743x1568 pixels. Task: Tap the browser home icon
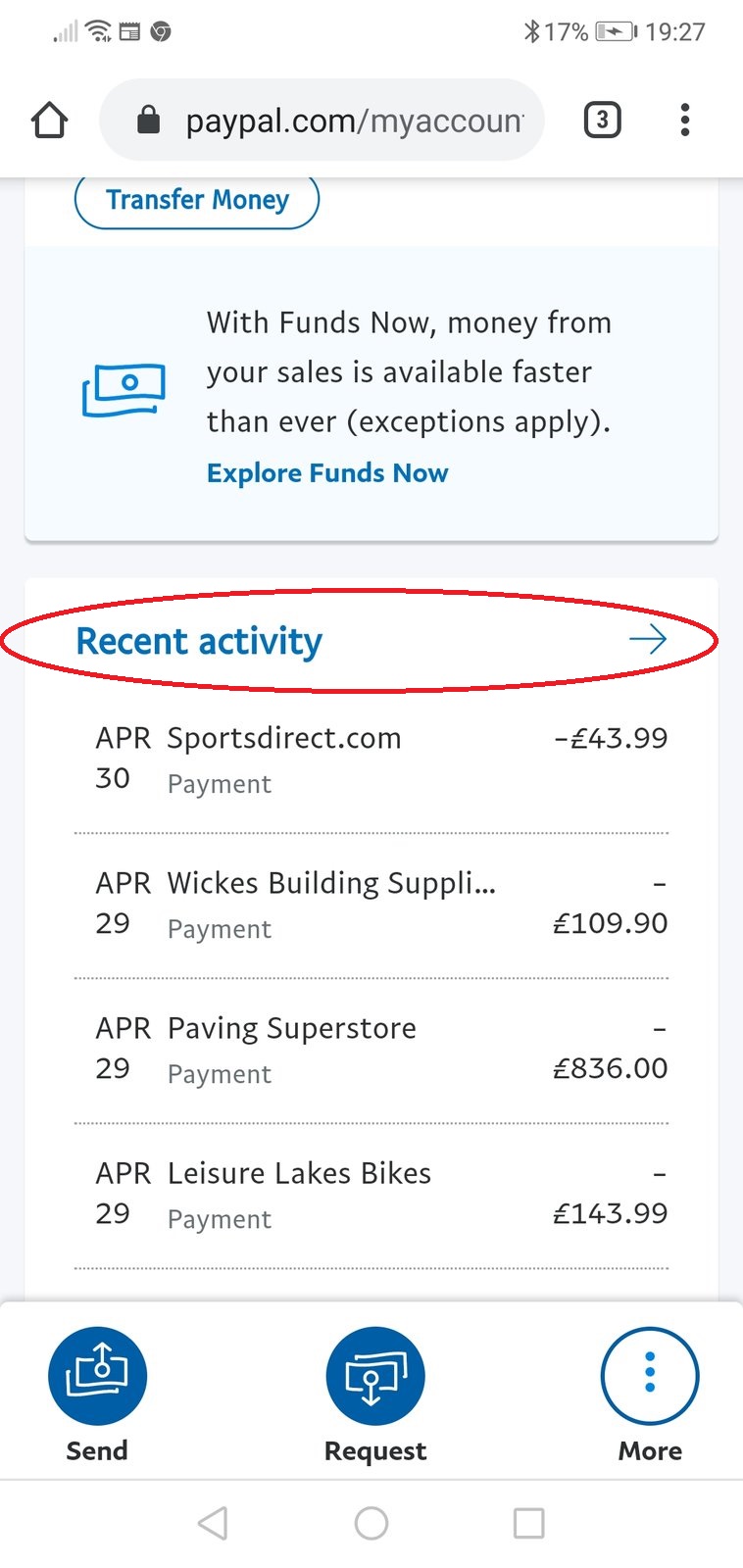click(49, 121)
